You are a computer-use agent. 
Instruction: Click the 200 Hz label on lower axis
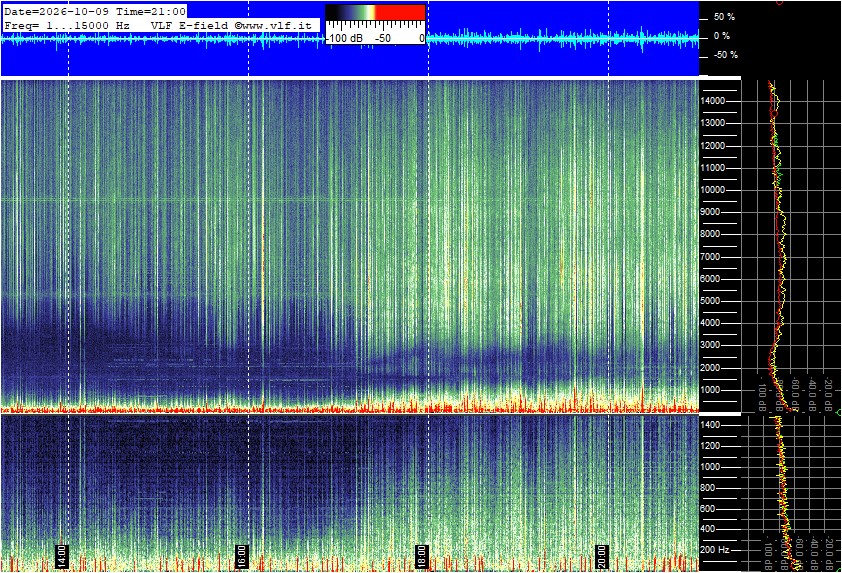[x=715, y=550]
